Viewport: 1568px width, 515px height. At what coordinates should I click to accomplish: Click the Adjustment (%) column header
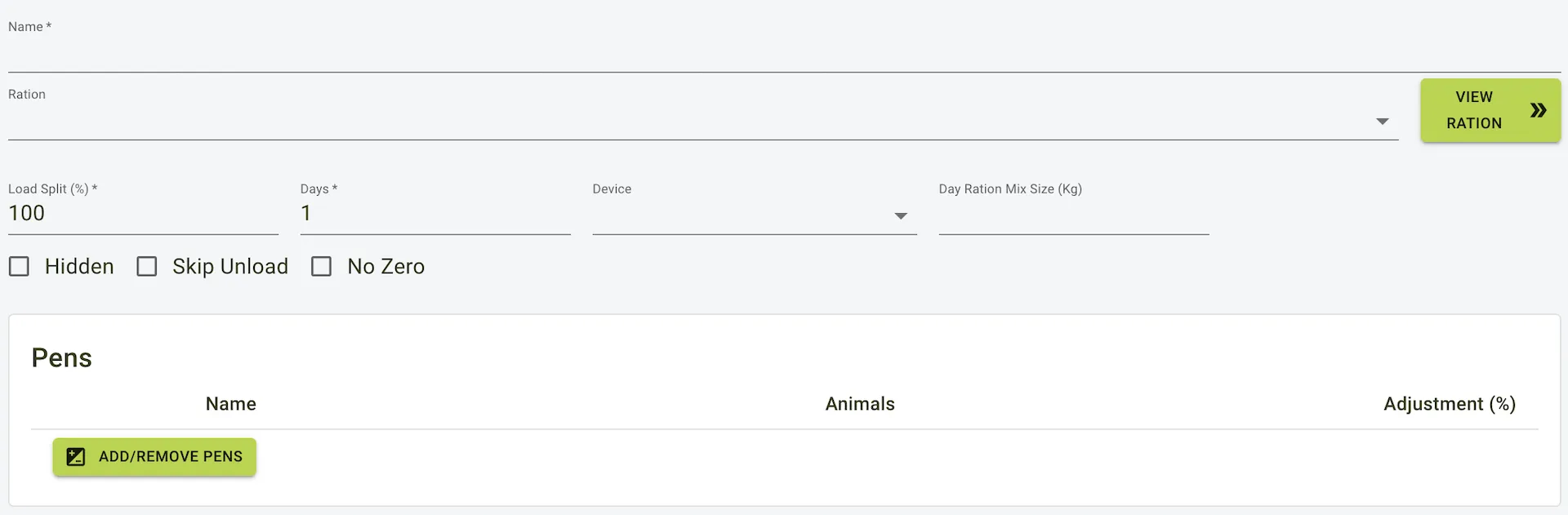pos(1450,403)
